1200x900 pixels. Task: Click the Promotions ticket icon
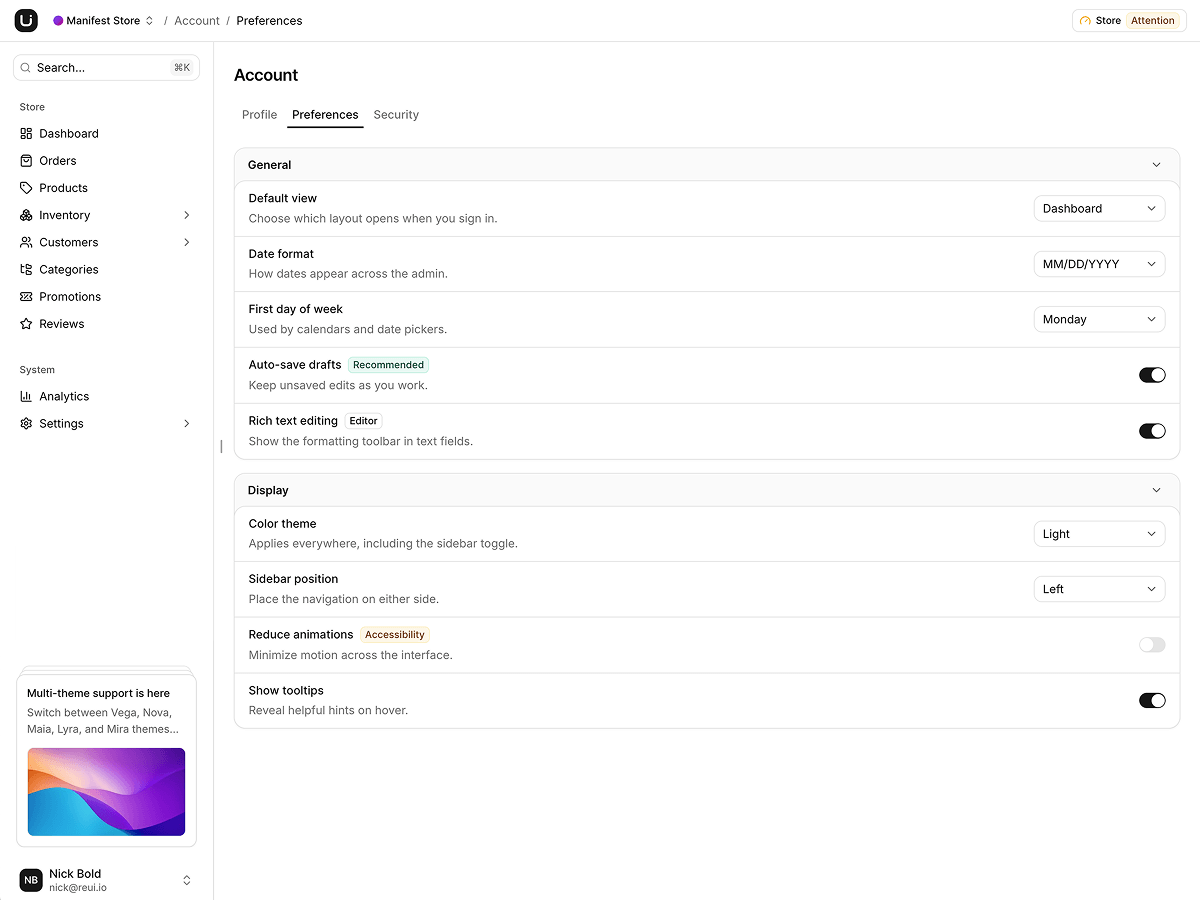point(26,296)
